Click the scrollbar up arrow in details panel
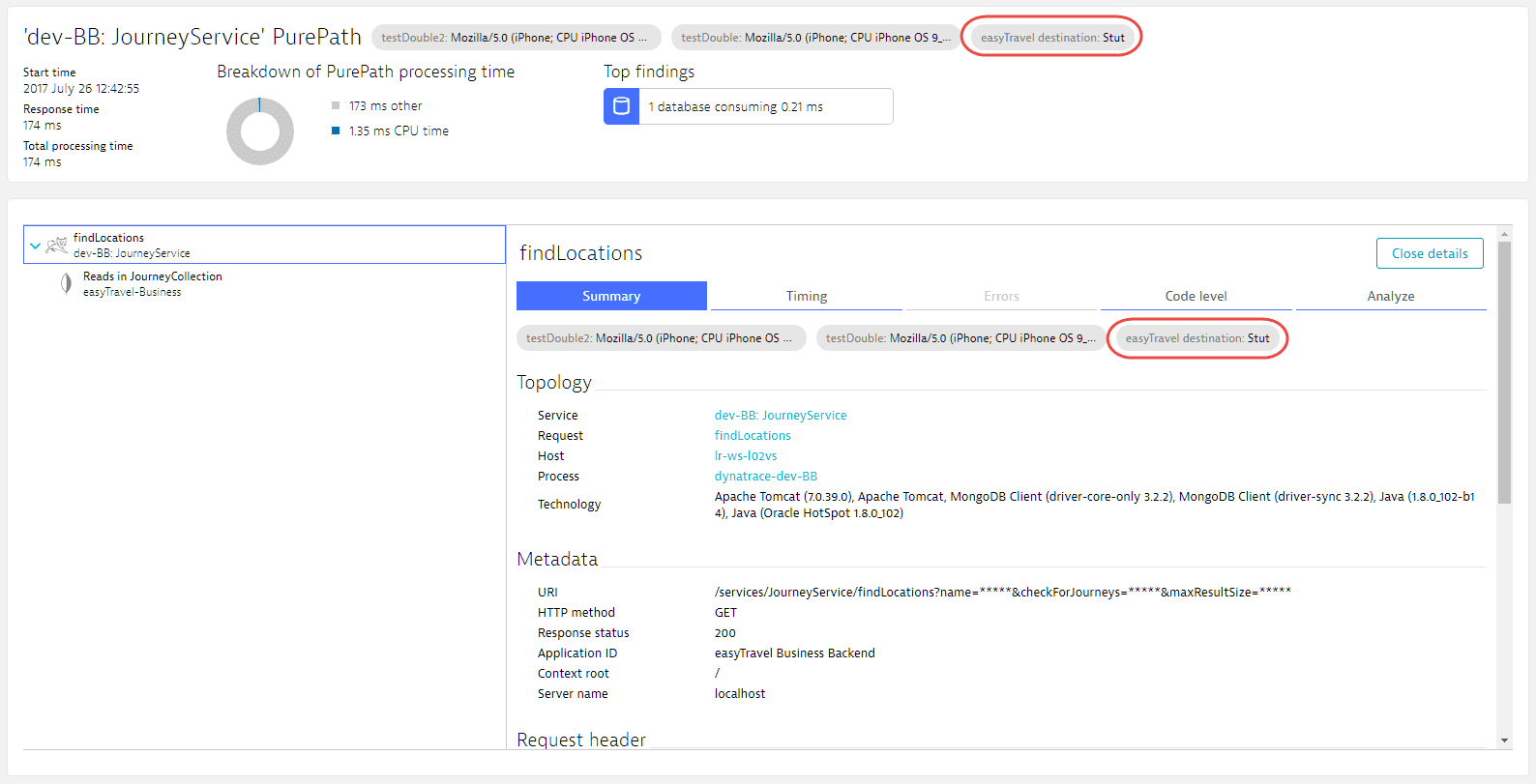Screen dimensions: 1536x784 (1504, 234)
